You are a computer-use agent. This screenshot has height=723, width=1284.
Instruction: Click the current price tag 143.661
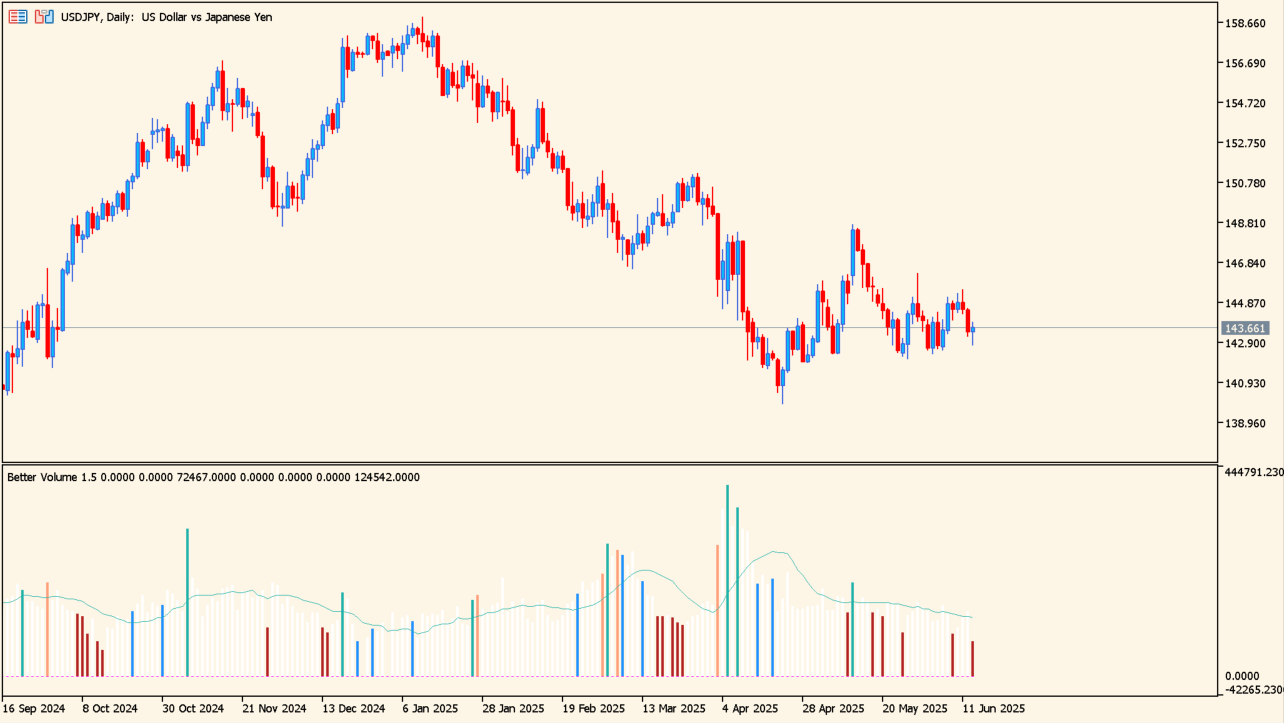pyautogui.click(x=1245, y=328)
